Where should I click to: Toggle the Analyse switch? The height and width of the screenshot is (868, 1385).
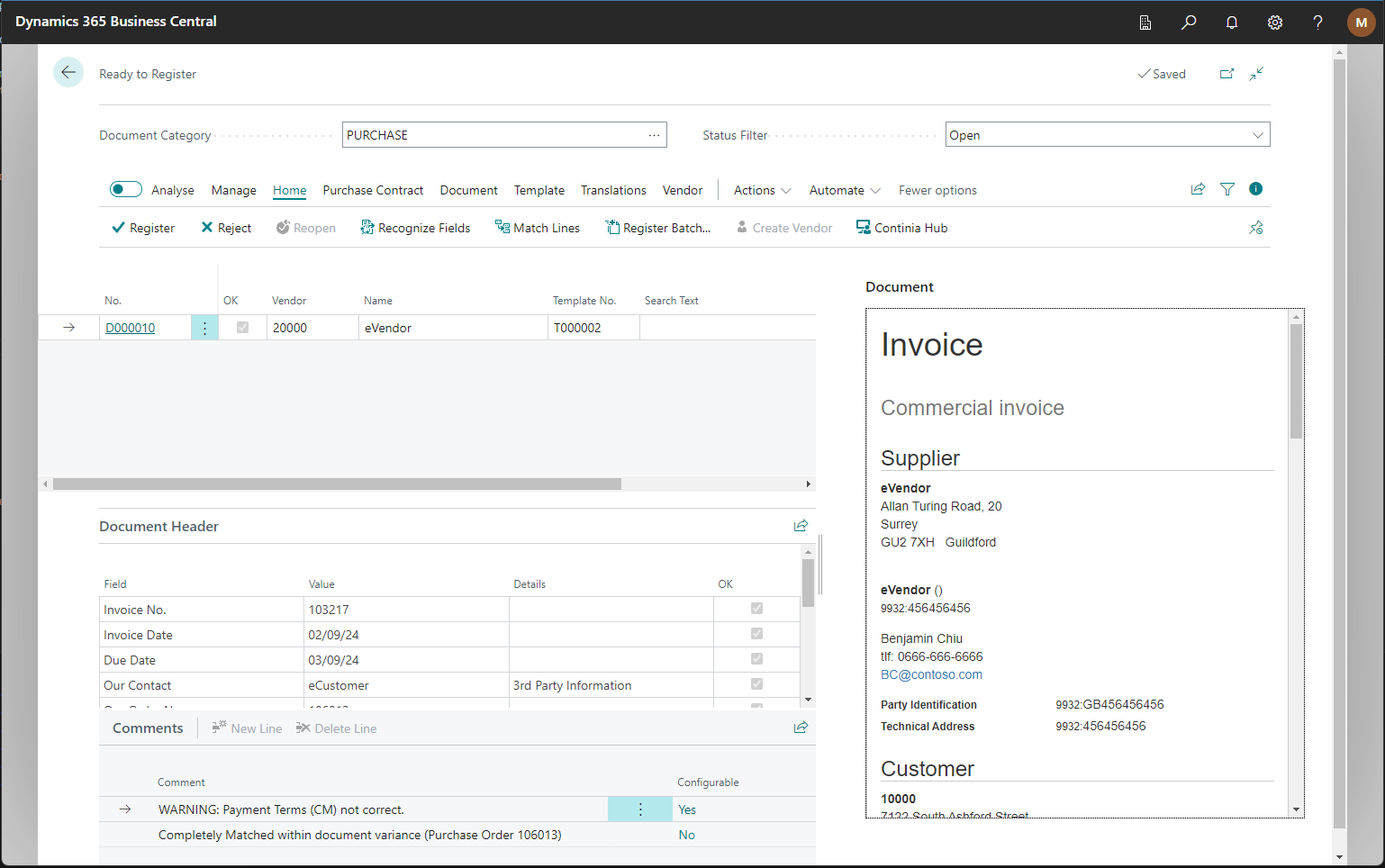[x=126, y=189]
